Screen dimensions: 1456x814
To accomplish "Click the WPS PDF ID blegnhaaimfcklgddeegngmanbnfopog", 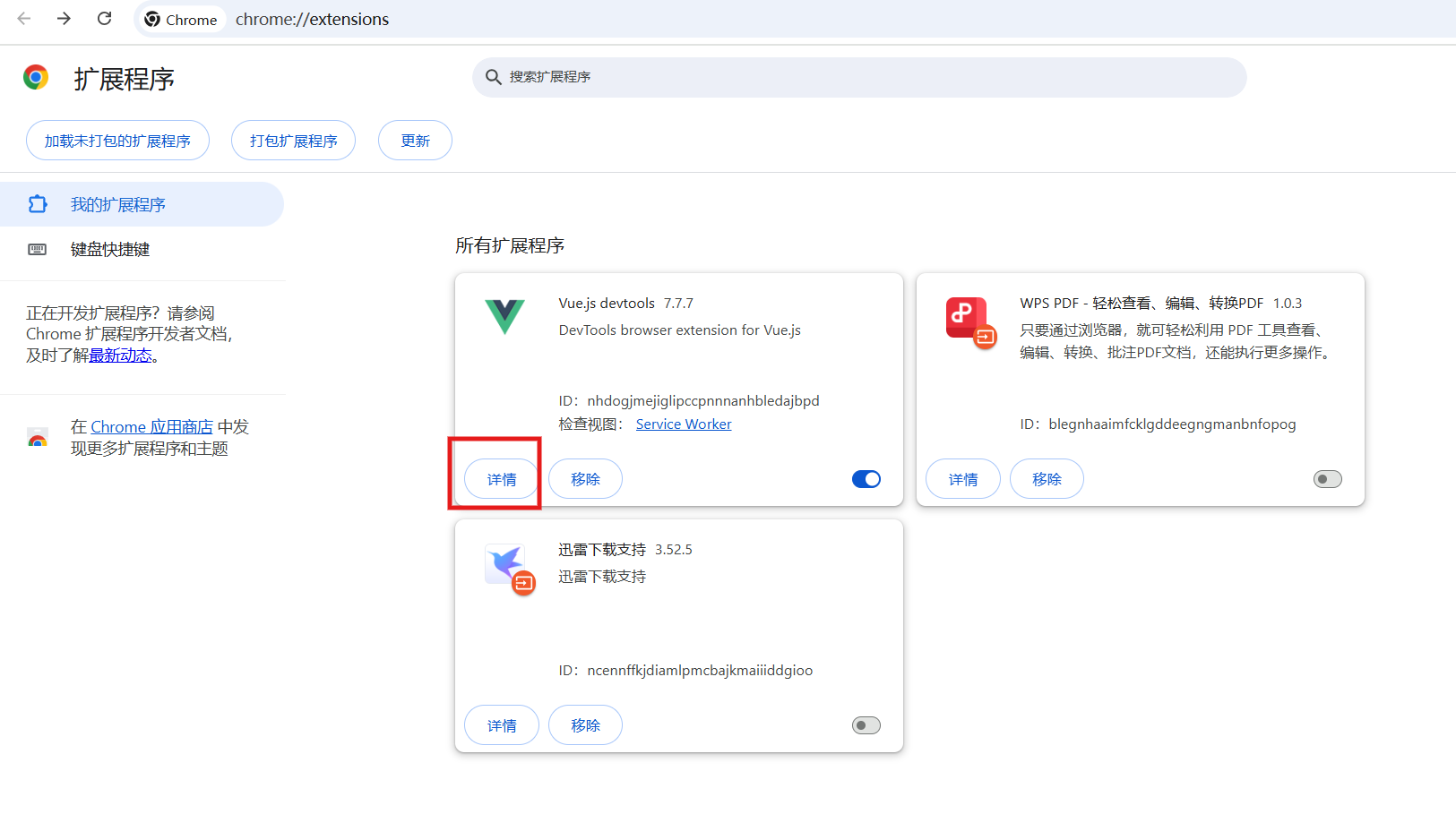I will coord(1158,424).
